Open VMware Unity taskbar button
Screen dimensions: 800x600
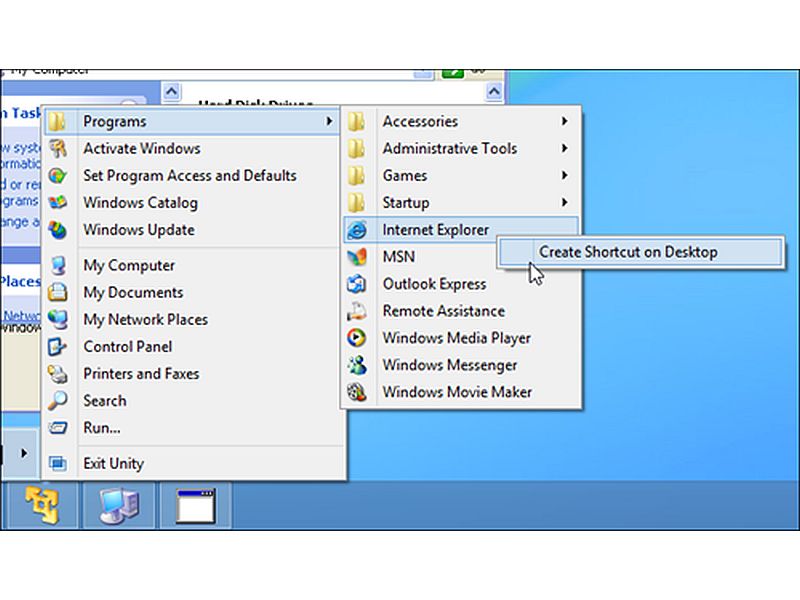(x=42, y=506)
